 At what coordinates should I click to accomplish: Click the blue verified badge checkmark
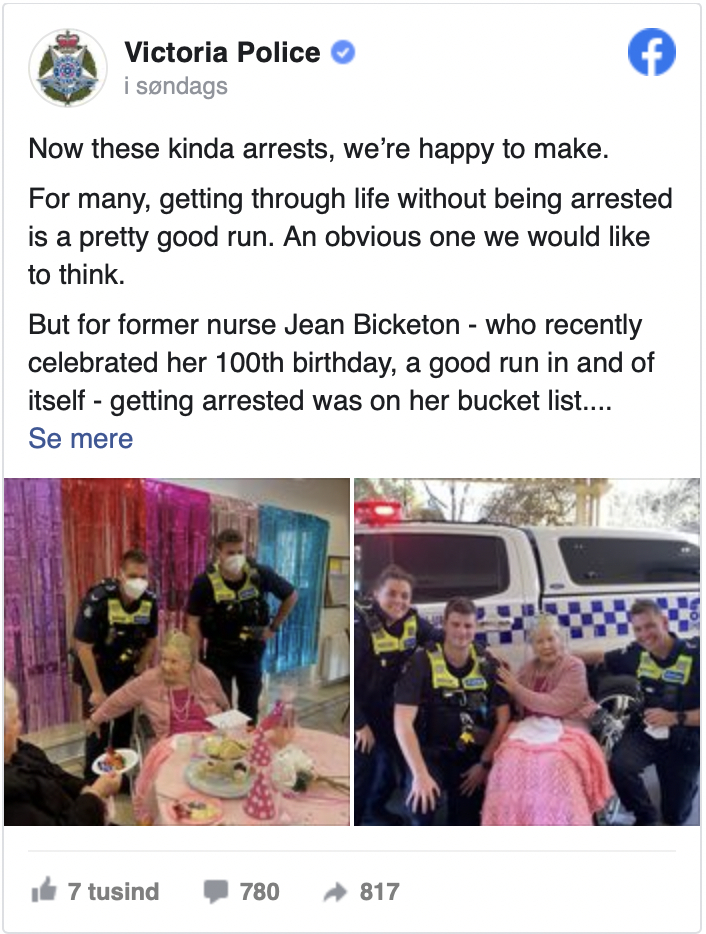(343, 52)
